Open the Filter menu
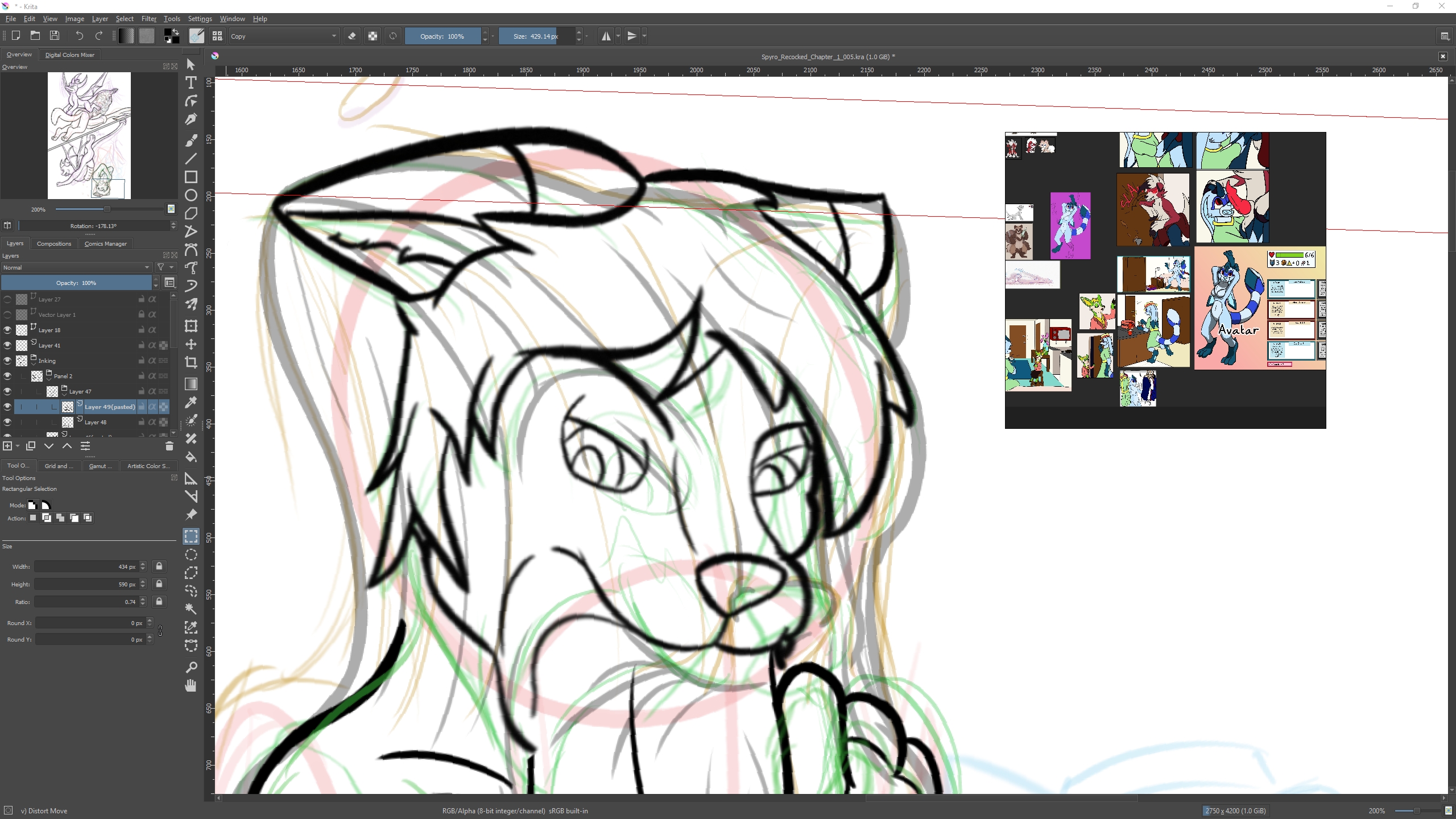This screenshot has height=819, width=1456. click(x=148, y=19)
